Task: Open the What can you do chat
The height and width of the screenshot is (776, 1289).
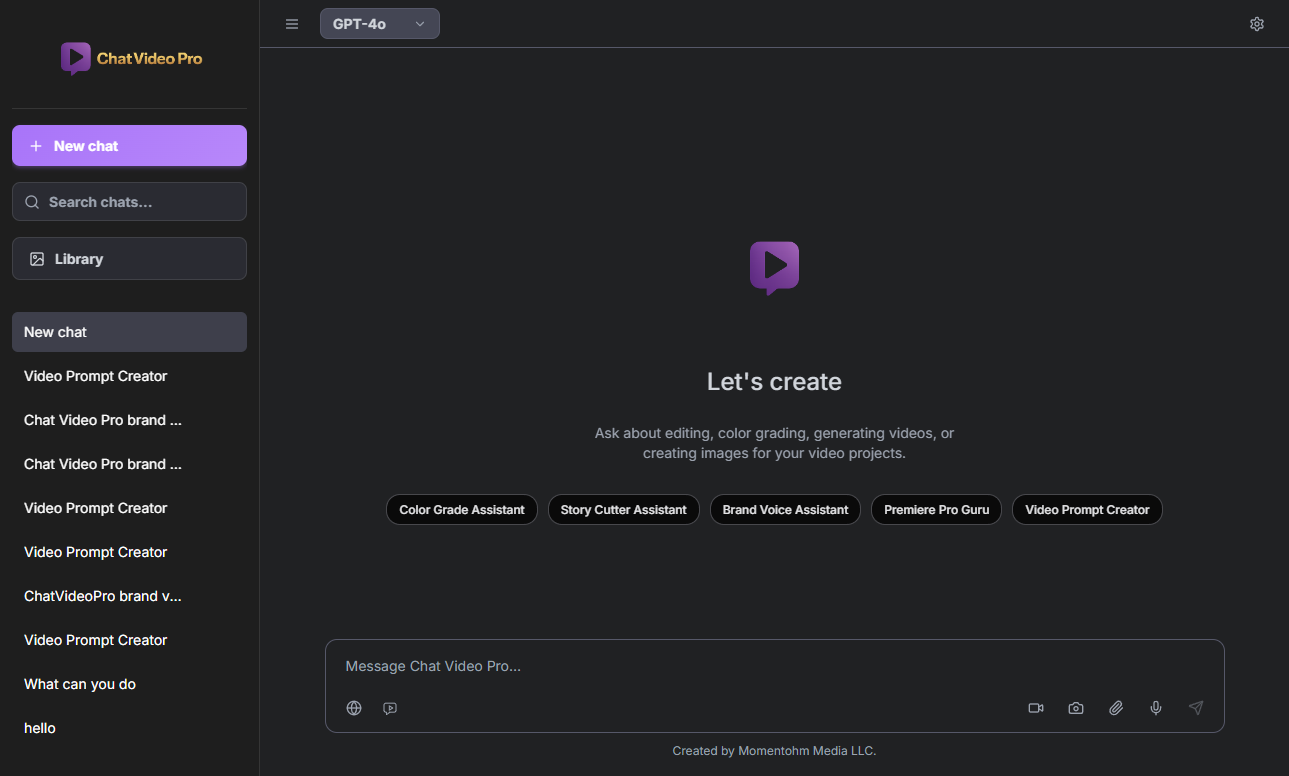Action: pyautogui.click(x=129, y=684)
